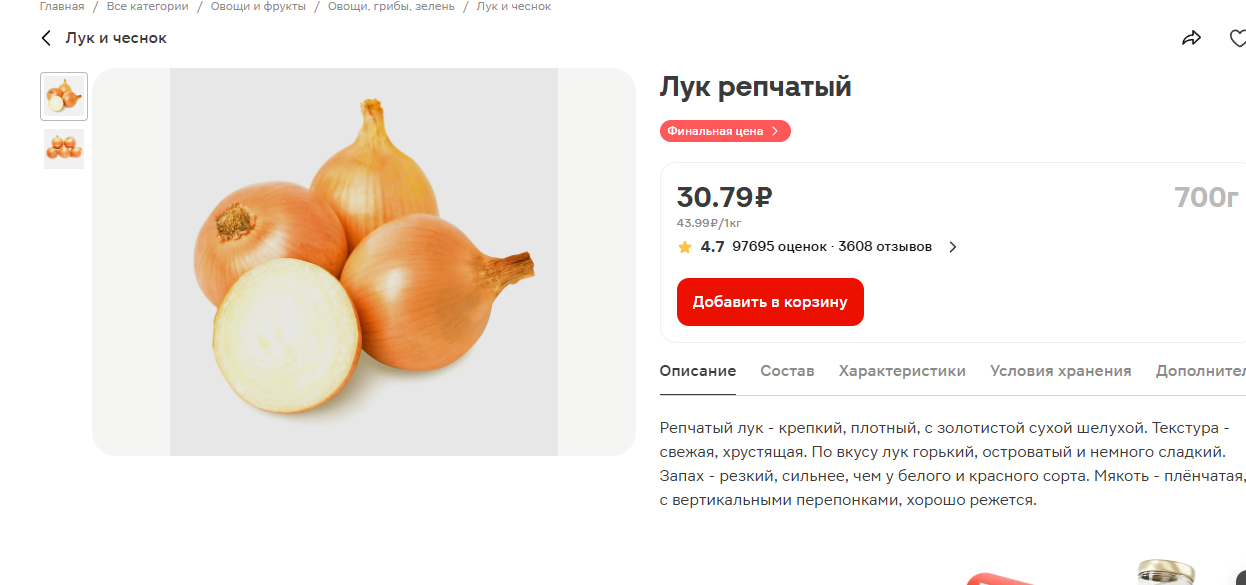Share this product via the share arrow icon
The height and width of the screenshot is (585, 1246).
(x=1191, y=38)
